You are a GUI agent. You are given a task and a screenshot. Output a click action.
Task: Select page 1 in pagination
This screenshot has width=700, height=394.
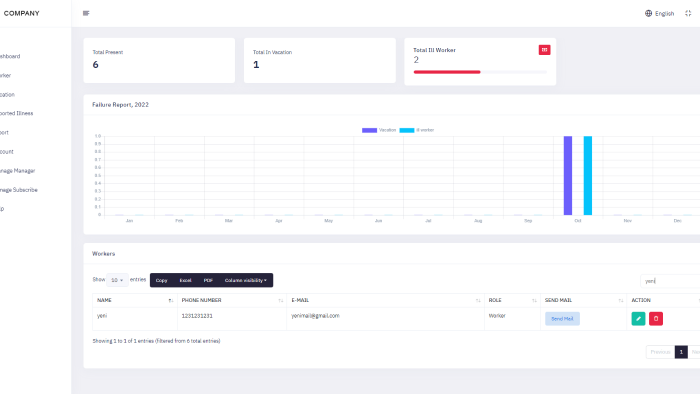coord(681,352)
